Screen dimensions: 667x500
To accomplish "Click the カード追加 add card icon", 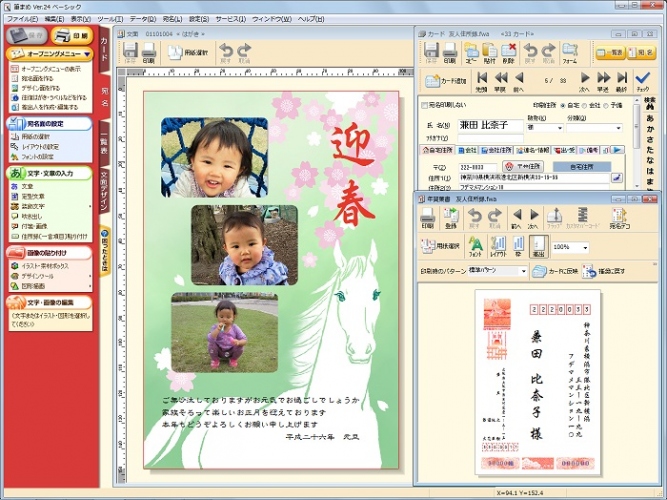I will (446, 81).
